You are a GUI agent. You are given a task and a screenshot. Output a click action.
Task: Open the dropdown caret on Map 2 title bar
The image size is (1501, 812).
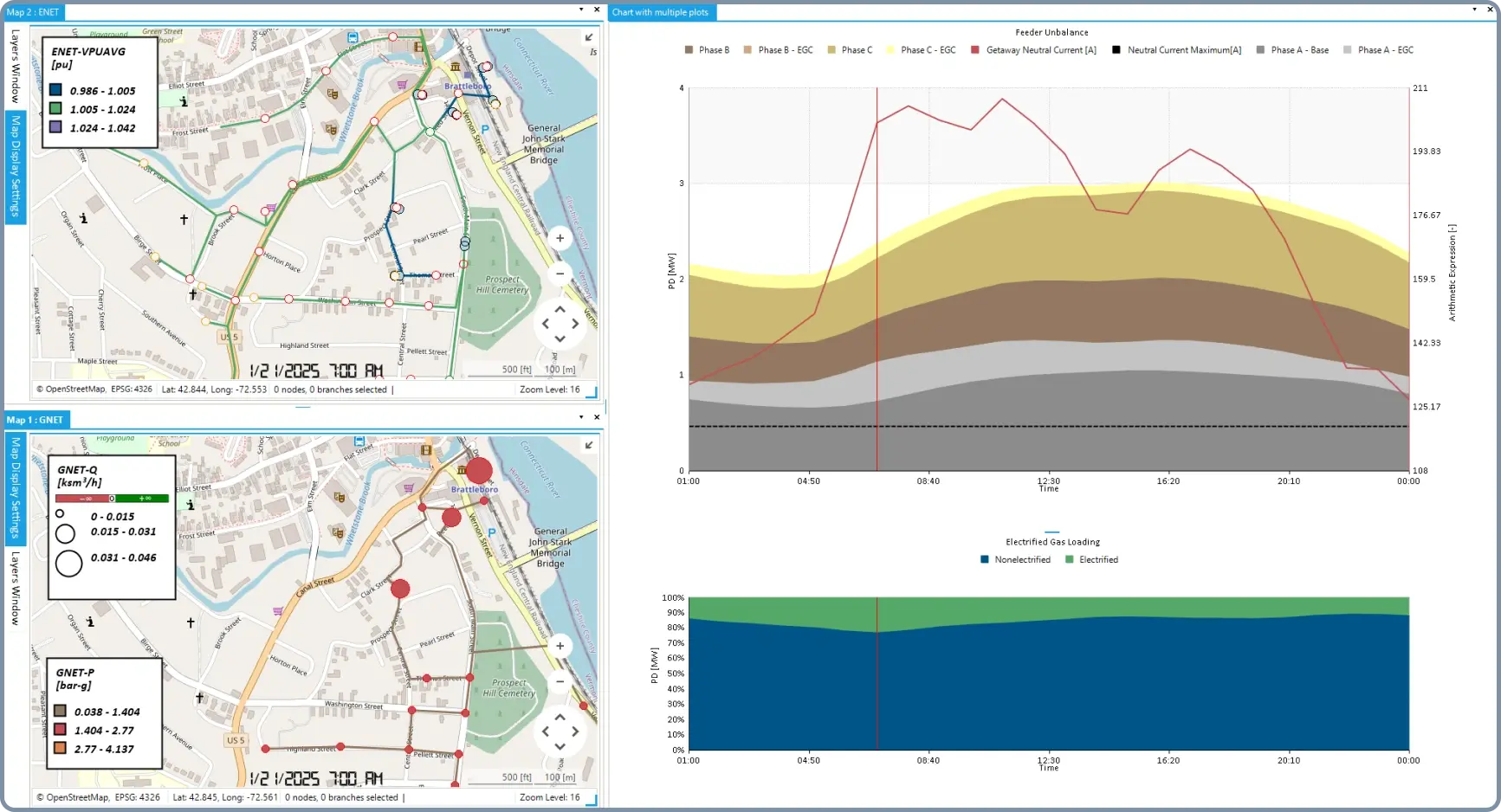(580, 9)
